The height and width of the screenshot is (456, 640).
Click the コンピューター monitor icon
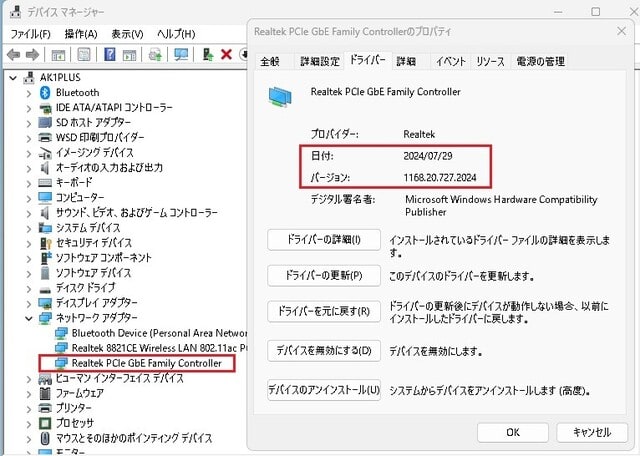(x=45, y=198)
